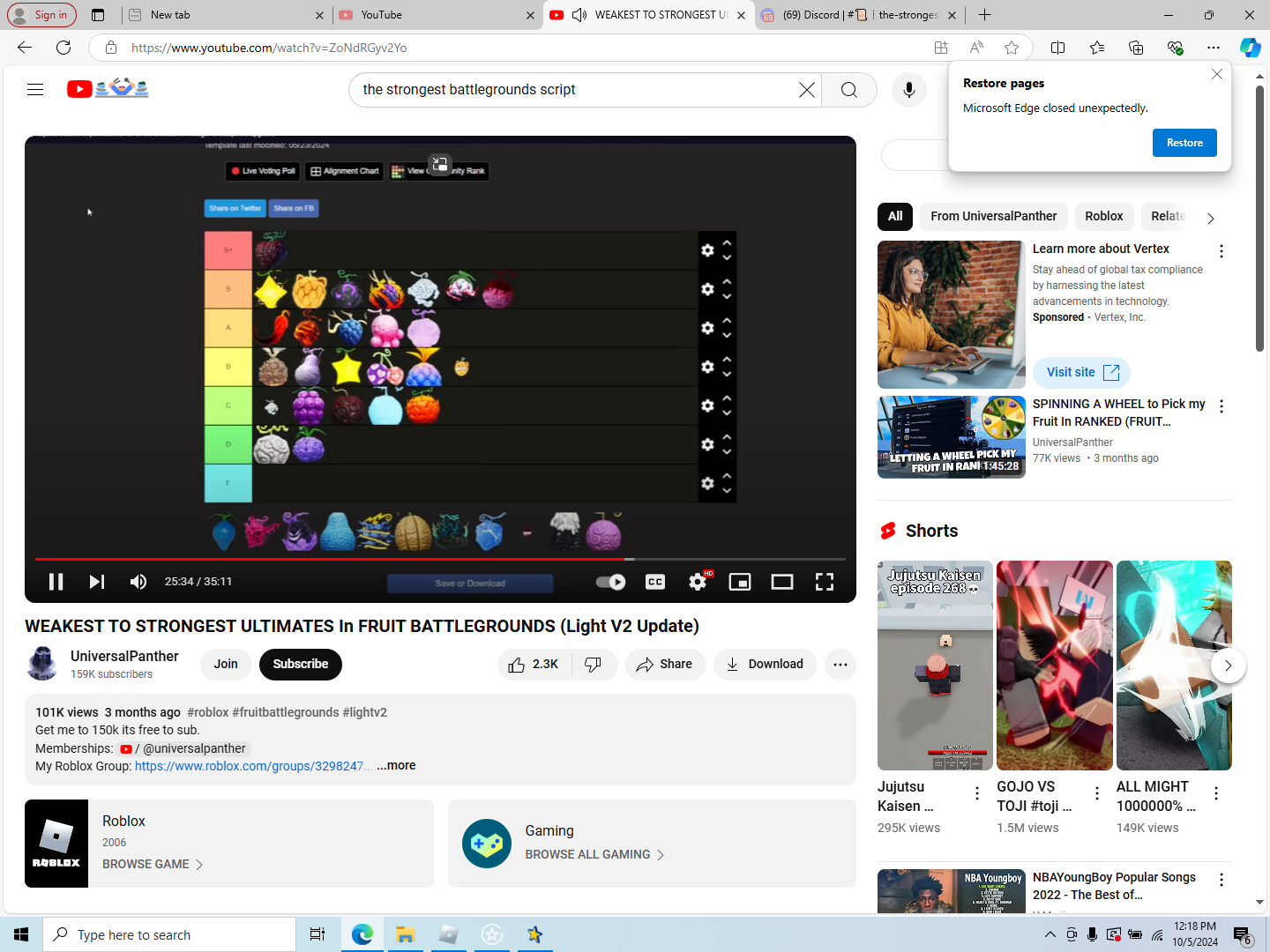Join the UniversalPanther channel membership
Screen dimensions: 1270x952
(x=226, y=665)
